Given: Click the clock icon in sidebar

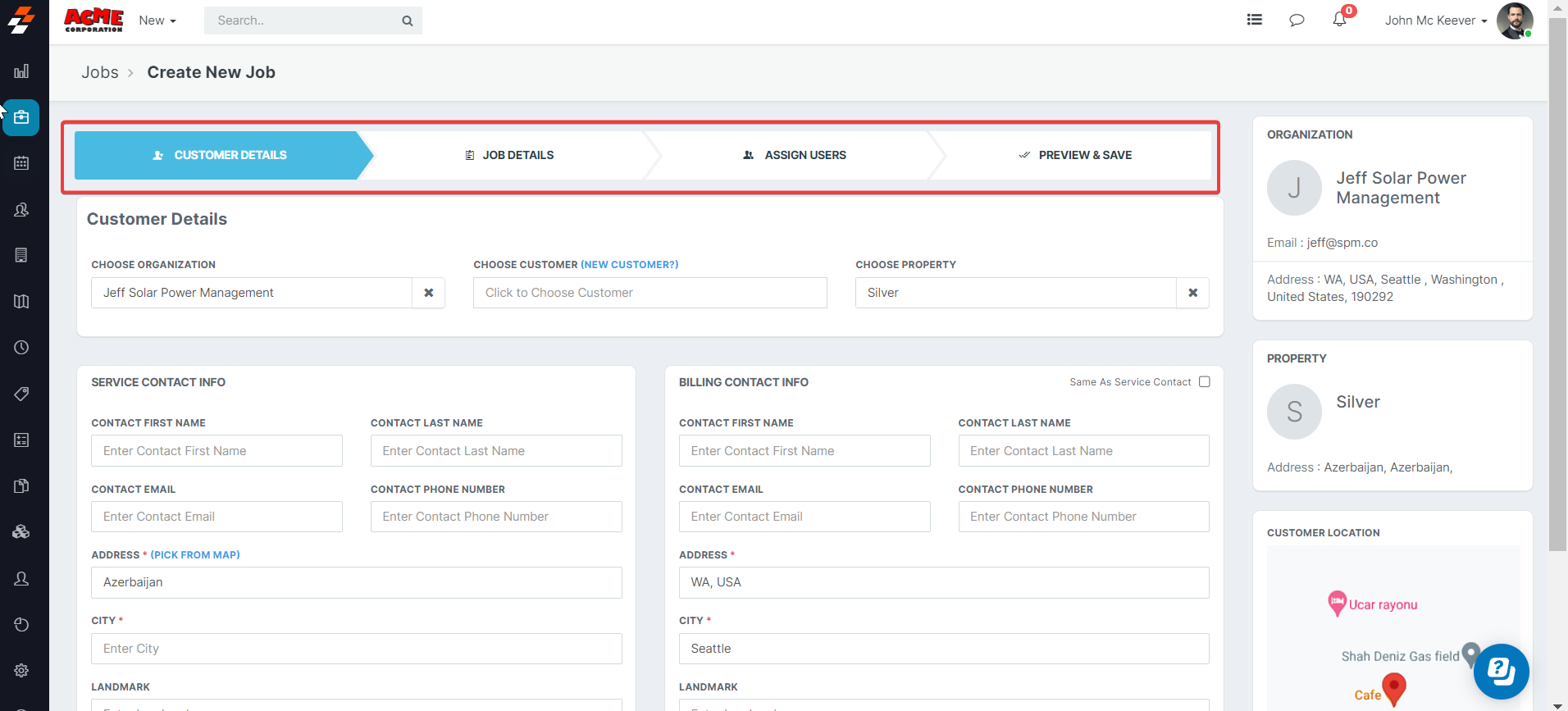Looking at the screenshot, I should (x=21, y=348).
